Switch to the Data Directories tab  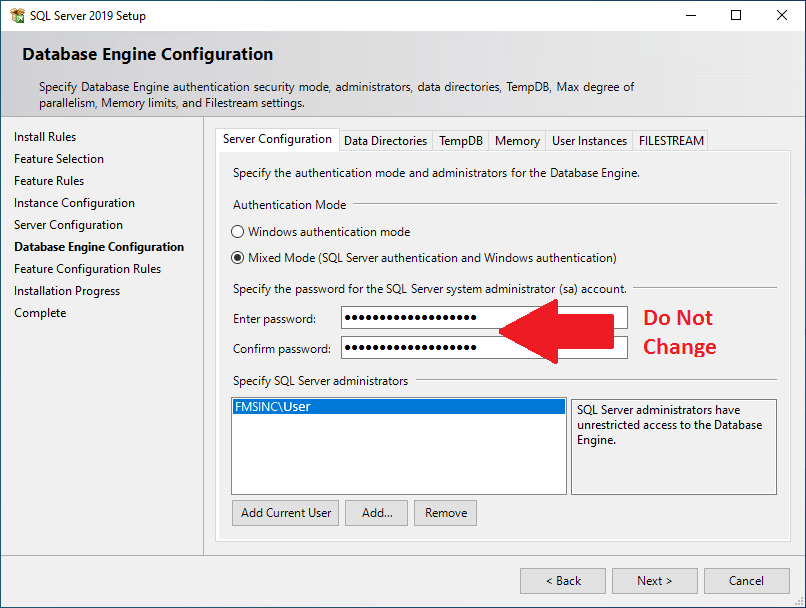(x=385, y=140)
